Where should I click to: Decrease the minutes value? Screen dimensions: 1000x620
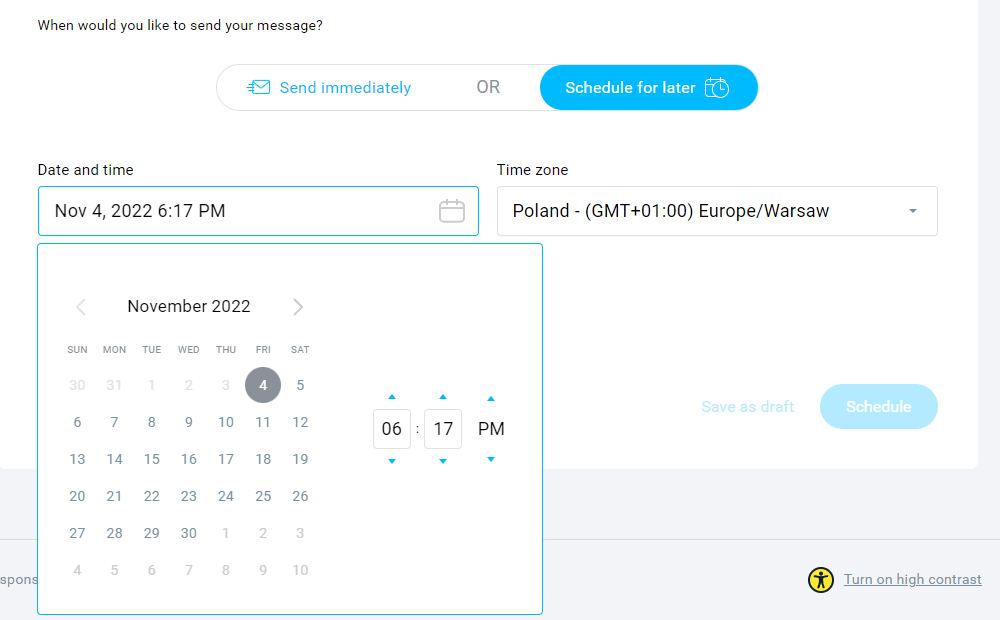click(x=443, y=461)
